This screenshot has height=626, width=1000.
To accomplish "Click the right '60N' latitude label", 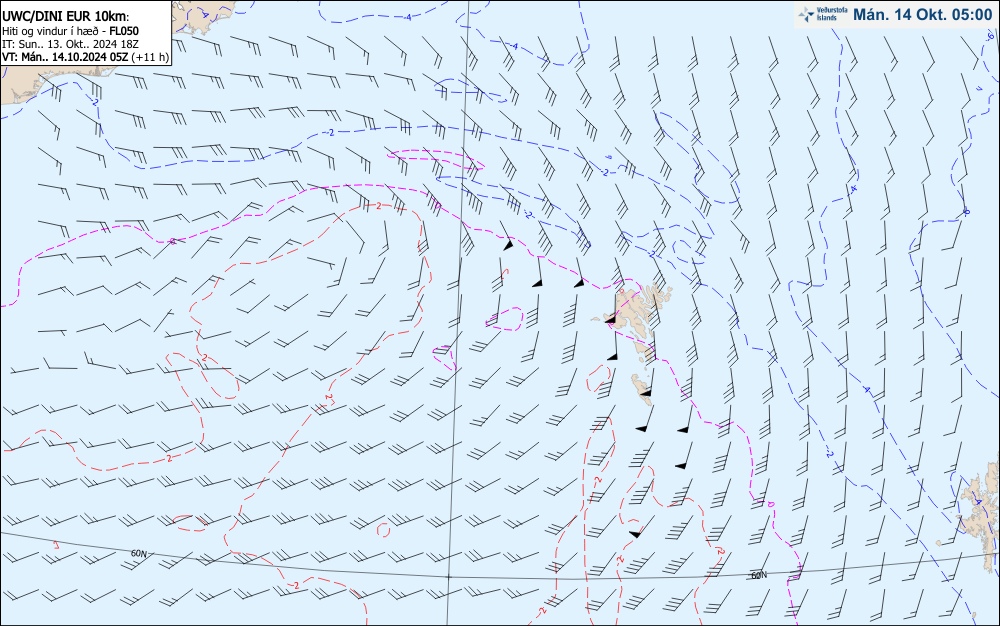I will 759,575.
